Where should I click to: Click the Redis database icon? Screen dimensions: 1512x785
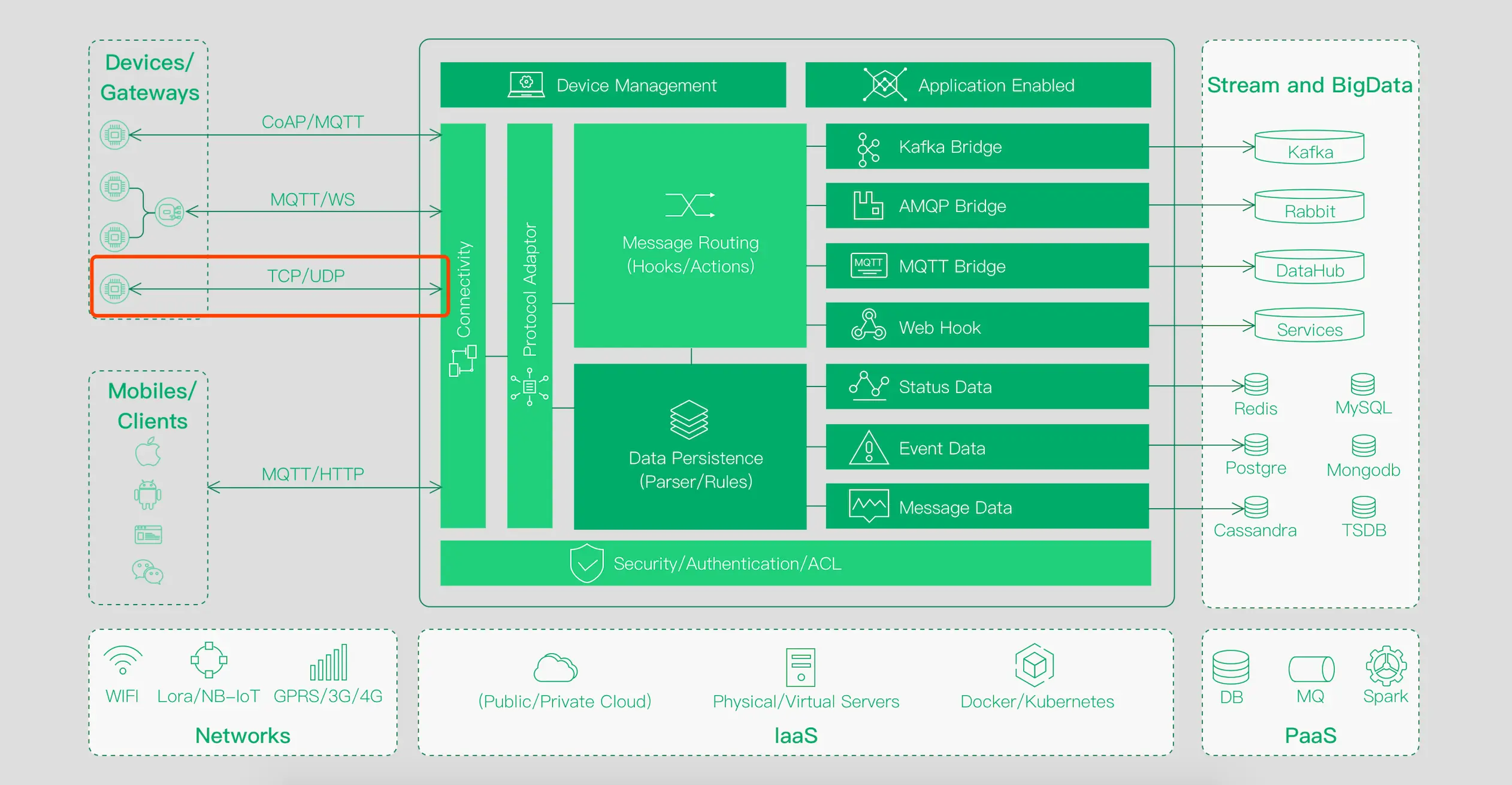(1256, 385)
